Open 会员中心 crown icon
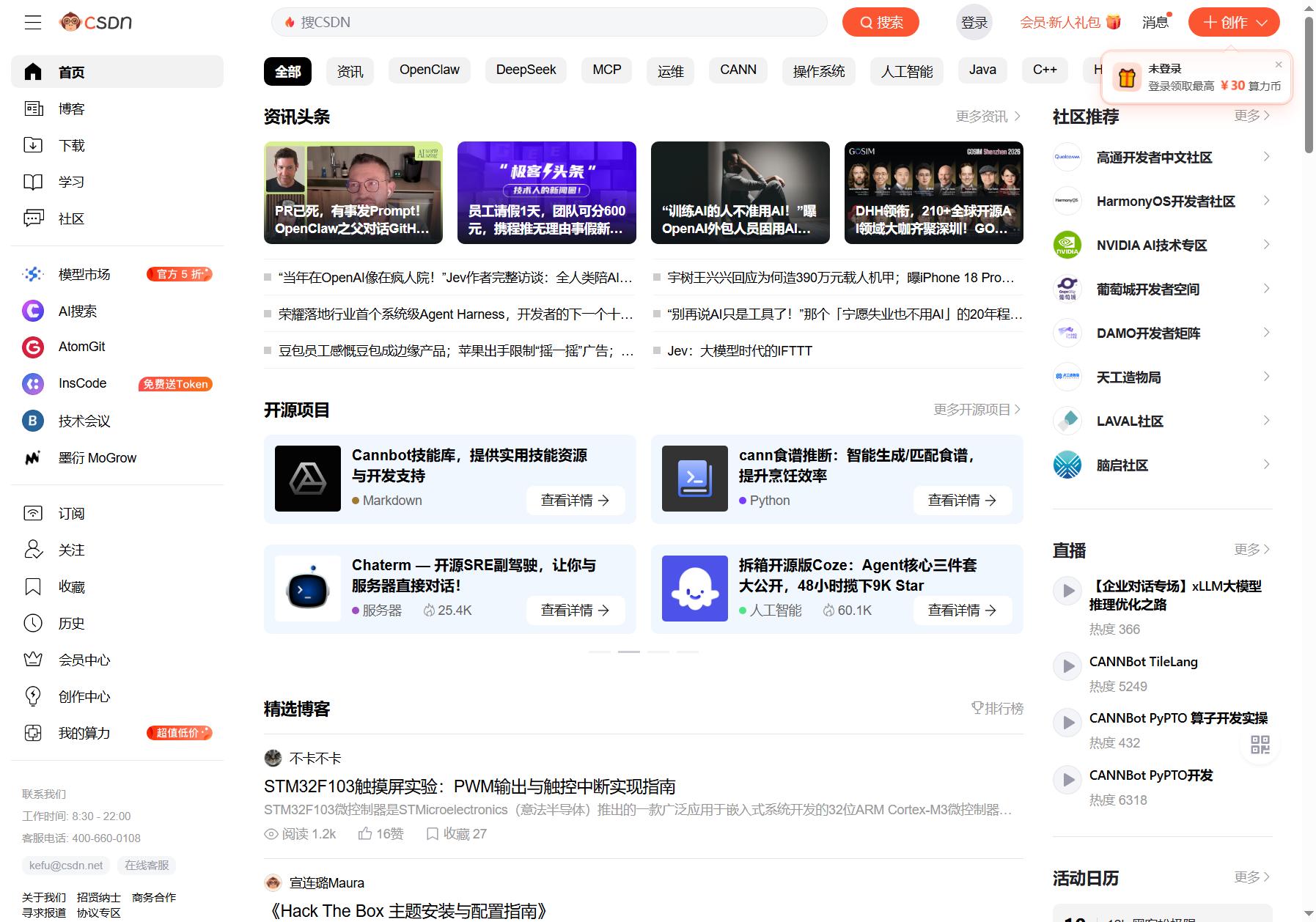The height and width of the screenshot is (922, 1316). pyautogui.click(x=33, y=660)
